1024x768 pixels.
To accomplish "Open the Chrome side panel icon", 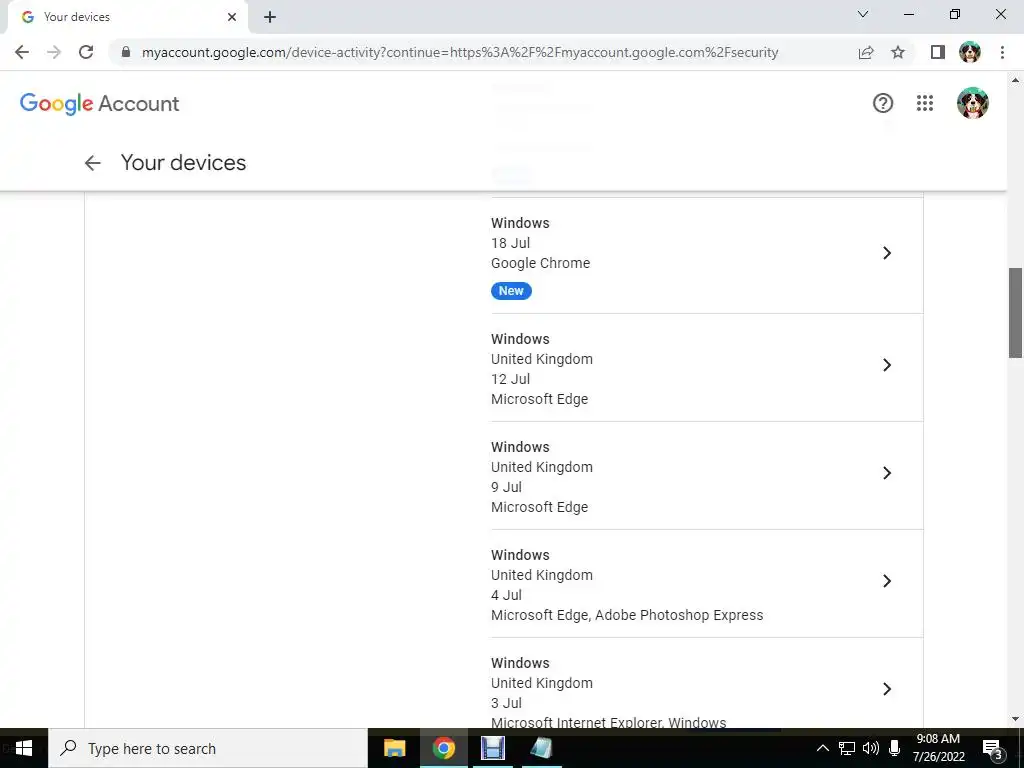I will click(938, 52).
